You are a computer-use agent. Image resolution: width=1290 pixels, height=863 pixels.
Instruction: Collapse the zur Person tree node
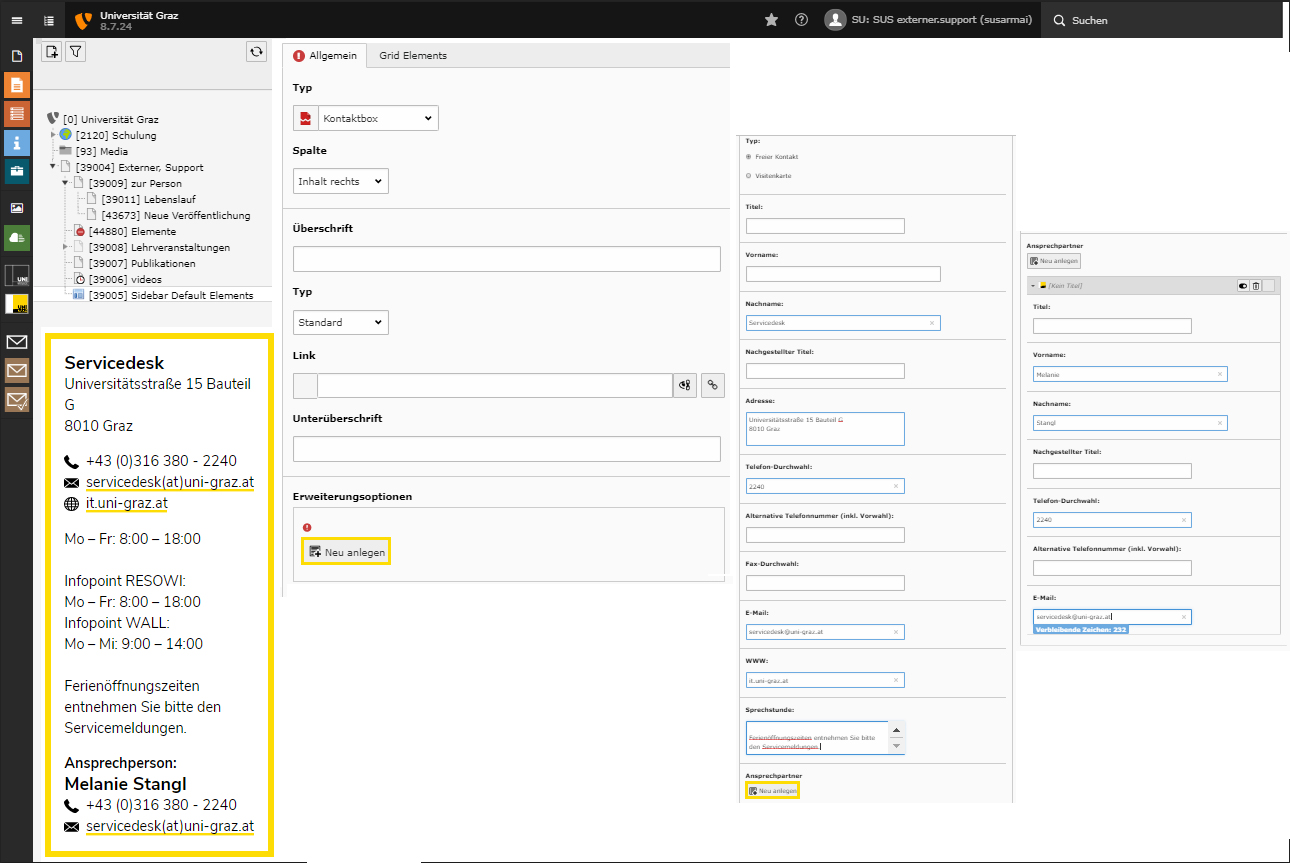(x=66, y=183)
